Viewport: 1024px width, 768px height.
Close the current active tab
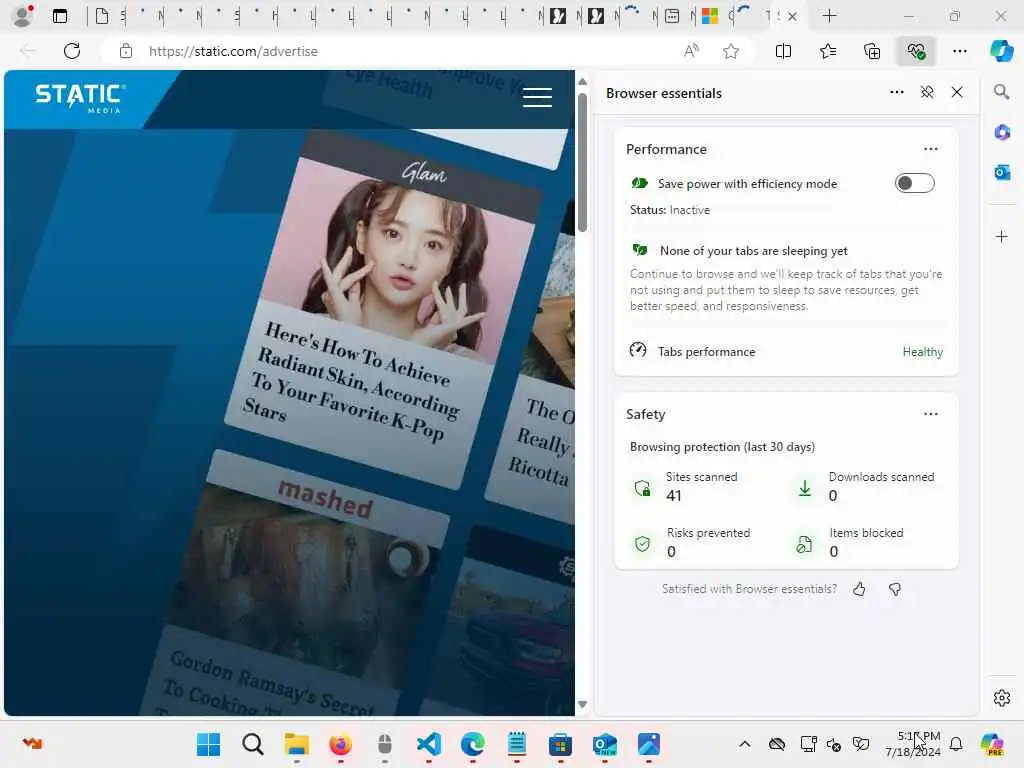point(792,16)
